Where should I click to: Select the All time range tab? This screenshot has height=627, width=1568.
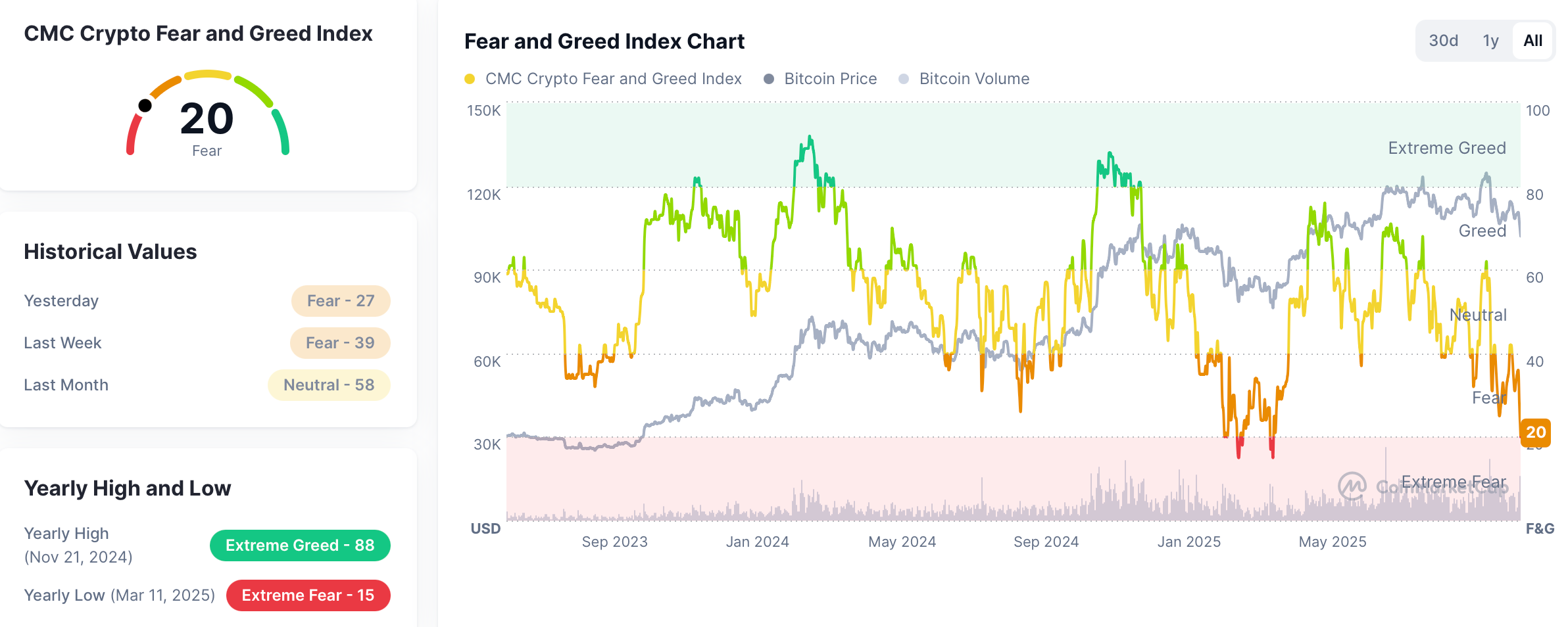(1532, 40)
